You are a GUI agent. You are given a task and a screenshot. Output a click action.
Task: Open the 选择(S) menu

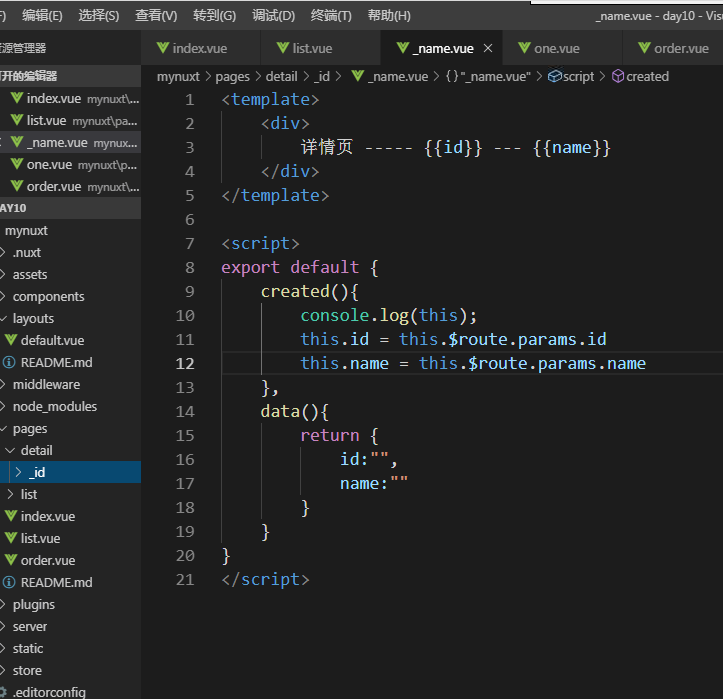(99, 16)
